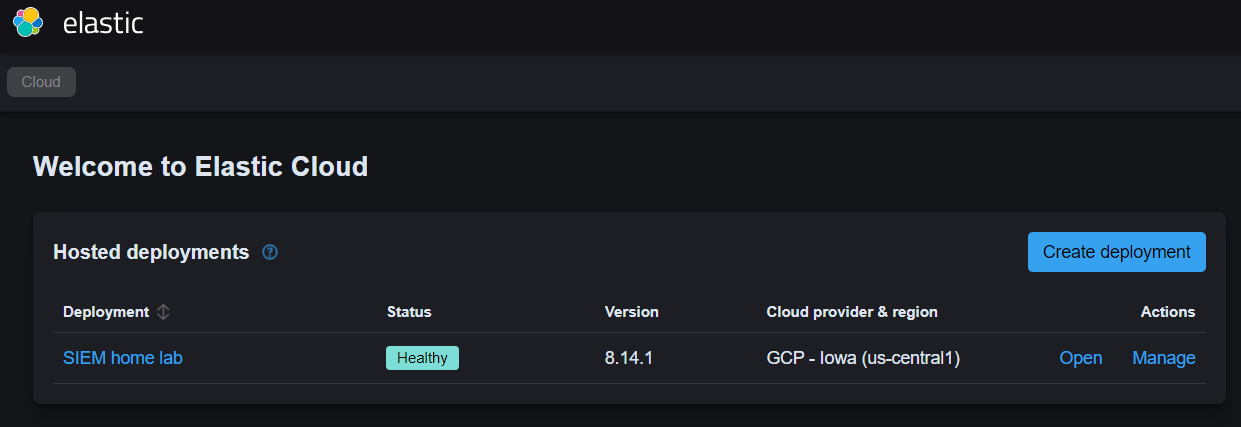Click the Create deployment button
This screenshot has height=427, width=1241.
point(1116,252)
